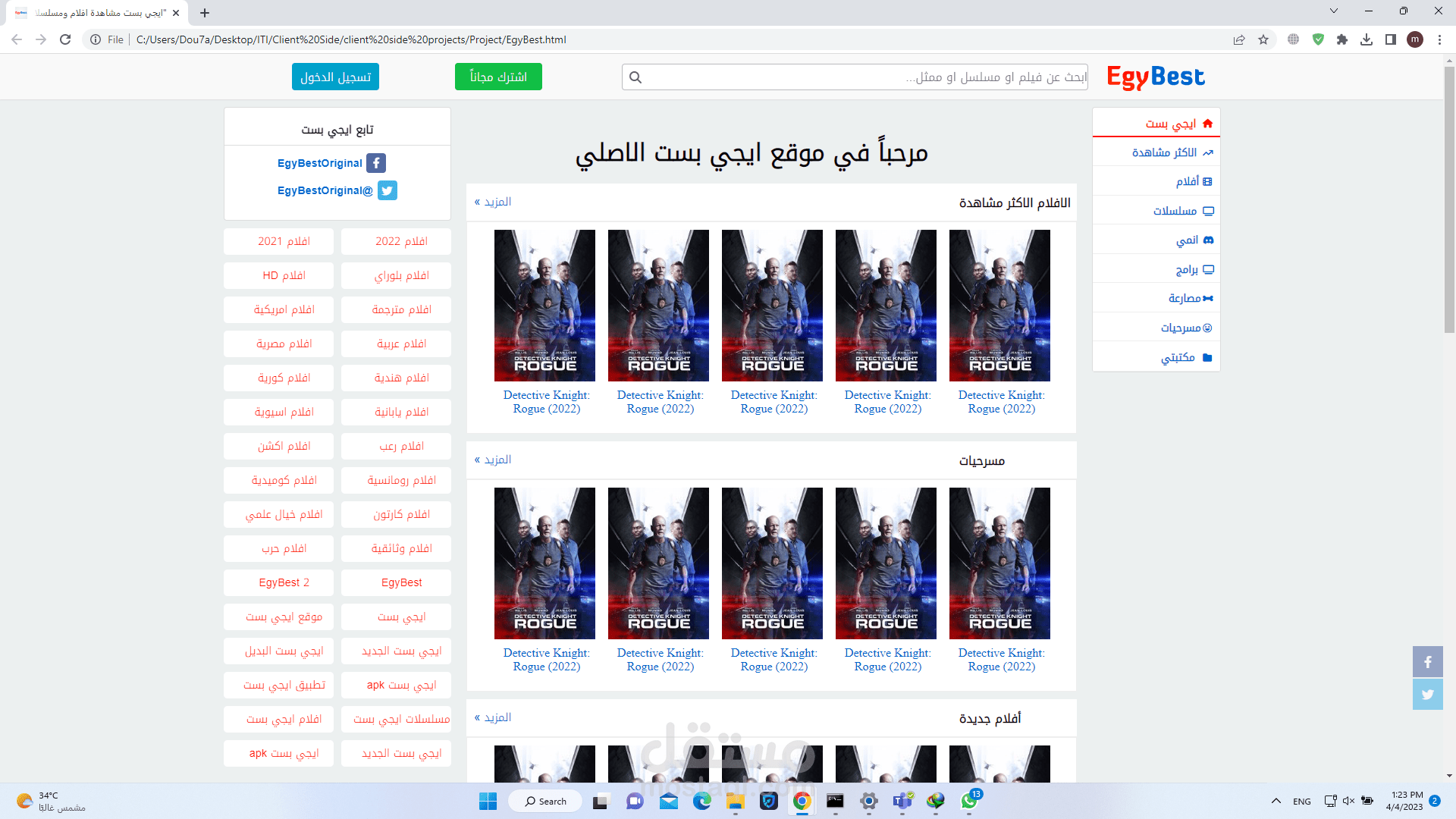The image size is (1456, 819).
Task: Click the EgyBestOriginal Facebook link text
Action: point(320,163)
